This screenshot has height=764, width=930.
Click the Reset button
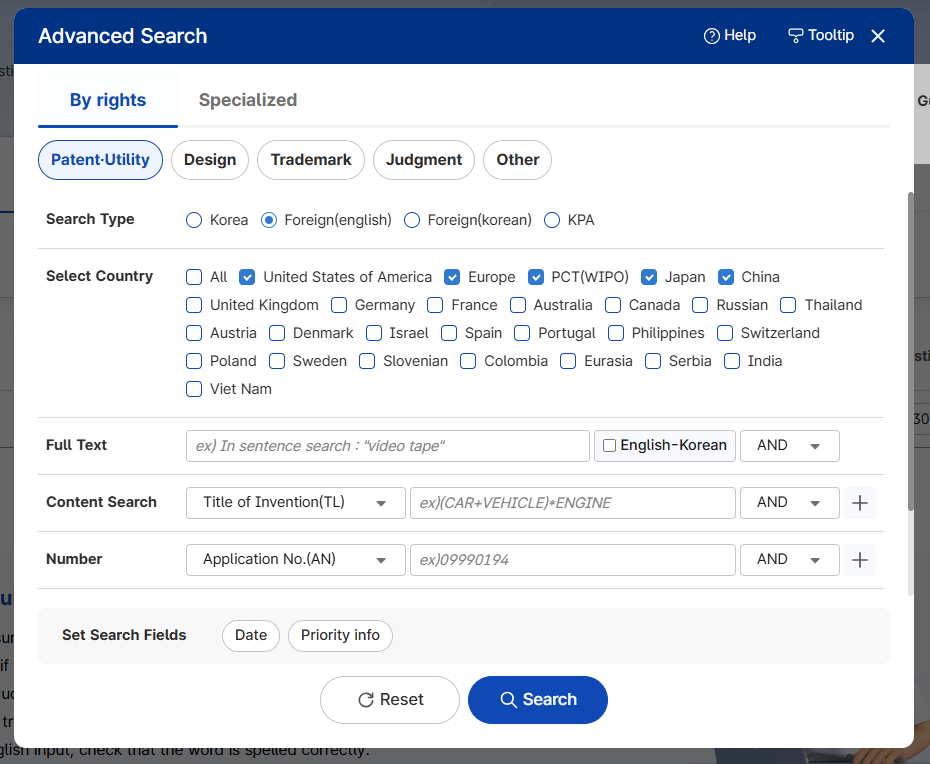click(390, 700)
